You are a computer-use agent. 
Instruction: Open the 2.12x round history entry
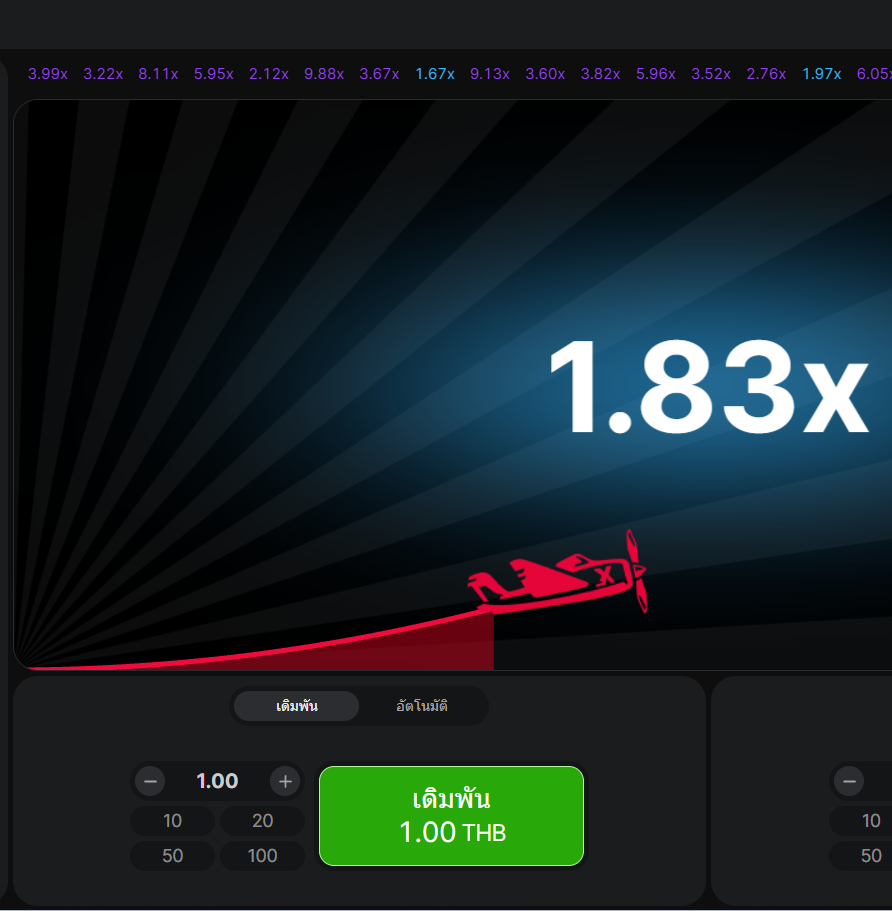(x=268, y=74)
